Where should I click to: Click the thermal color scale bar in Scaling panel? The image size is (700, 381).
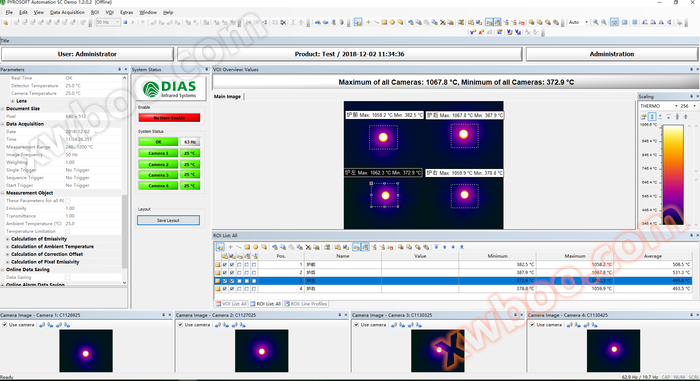tap(673, 175)
